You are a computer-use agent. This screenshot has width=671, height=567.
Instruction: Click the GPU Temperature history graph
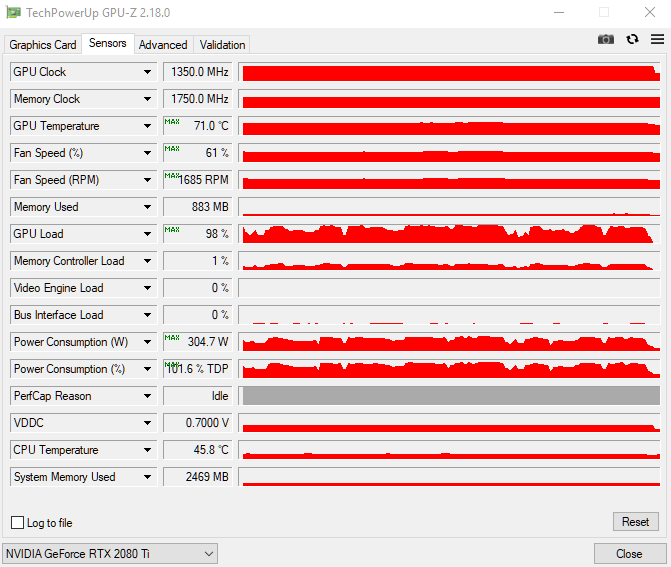[x=449, y=126]
